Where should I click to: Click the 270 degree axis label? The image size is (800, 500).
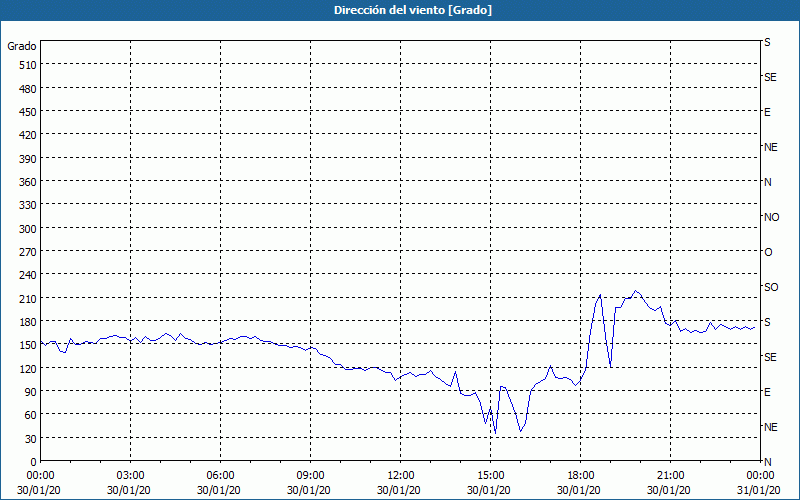point(28,252)
